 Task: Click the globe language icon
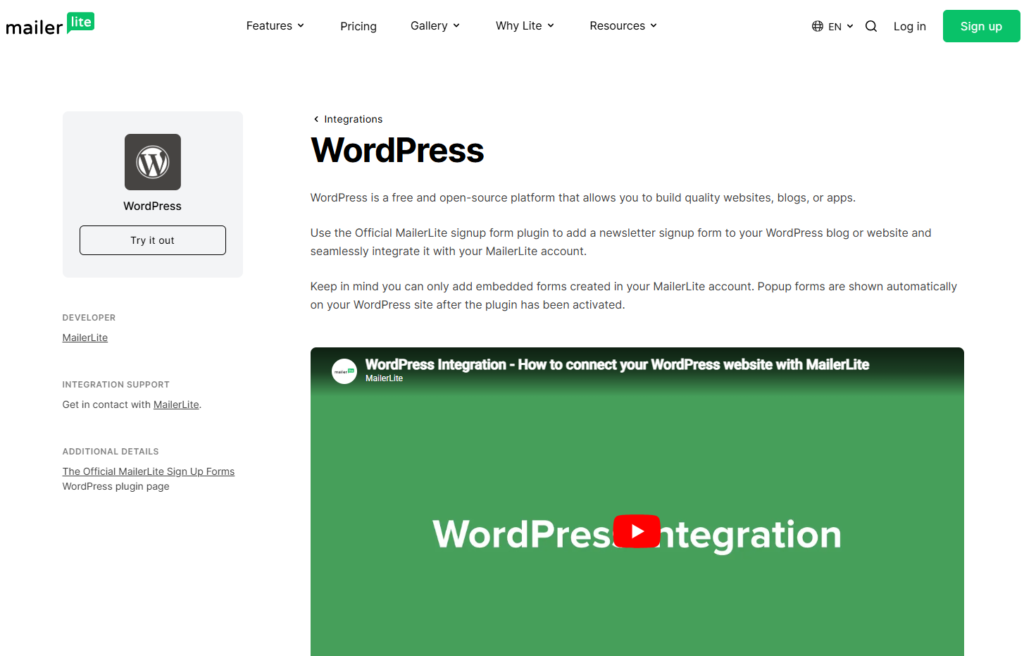[817, 26]
